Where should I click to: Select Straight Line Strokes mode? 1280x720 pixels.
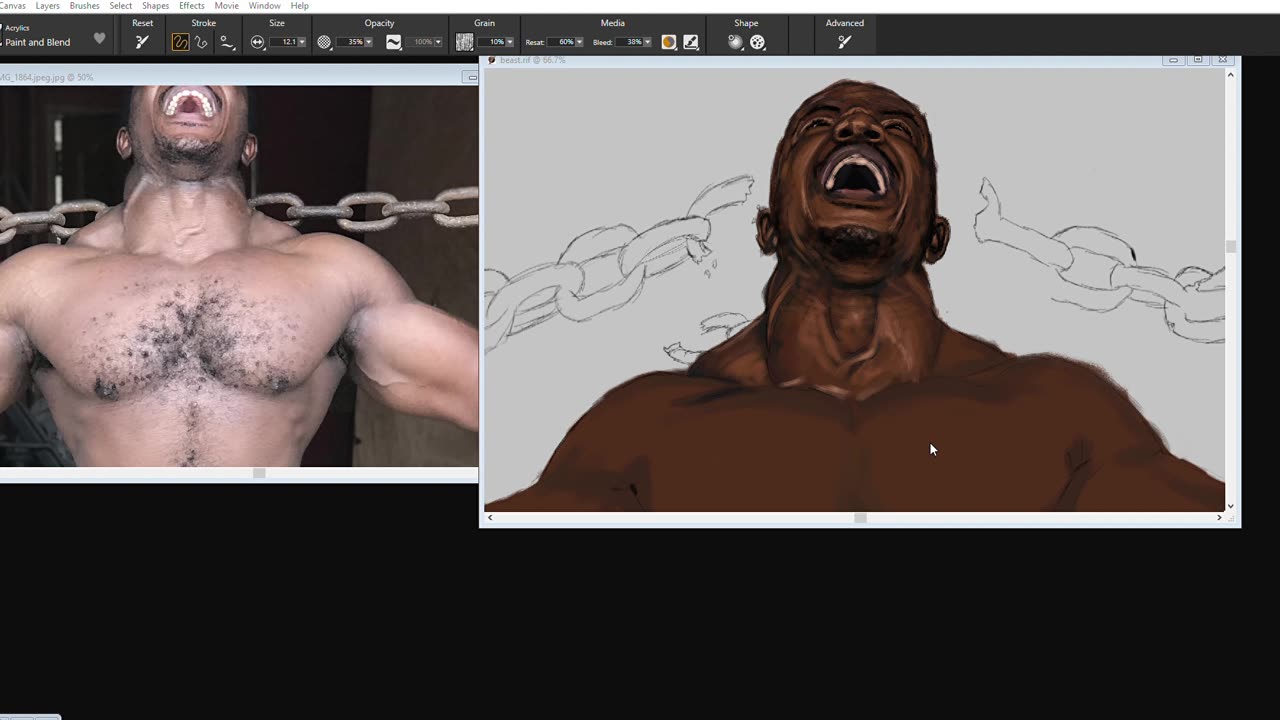point(202,42)
